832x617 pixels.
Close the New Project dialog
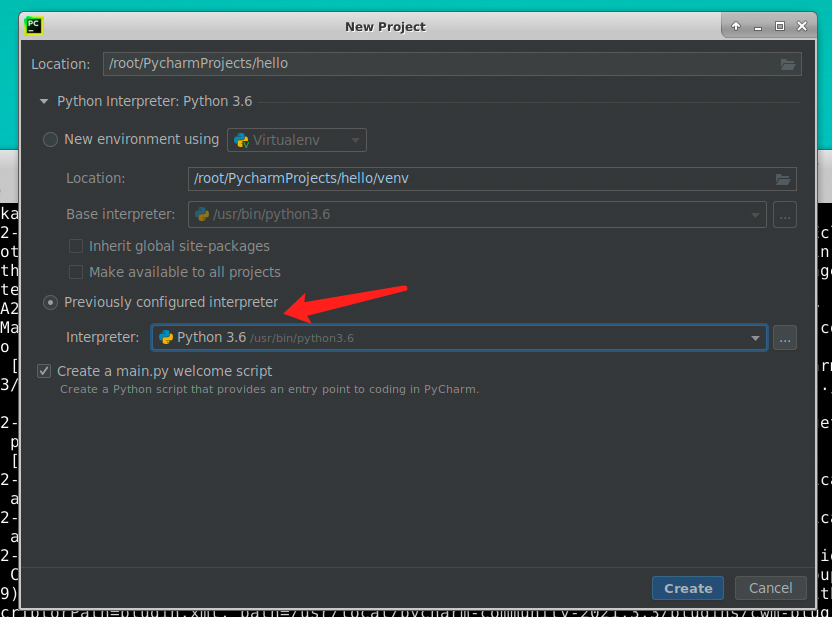click(x=802, y=26)
